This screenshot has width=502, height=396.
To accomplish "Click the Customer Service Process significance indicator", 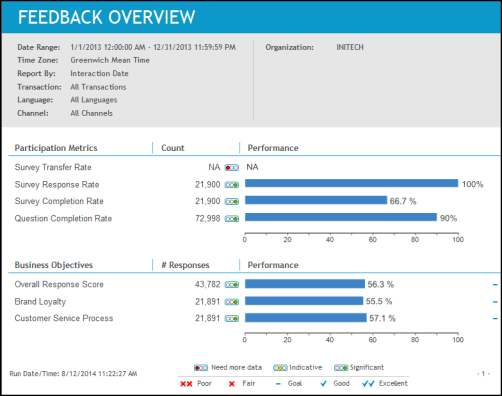I will (x=232, y=319).
